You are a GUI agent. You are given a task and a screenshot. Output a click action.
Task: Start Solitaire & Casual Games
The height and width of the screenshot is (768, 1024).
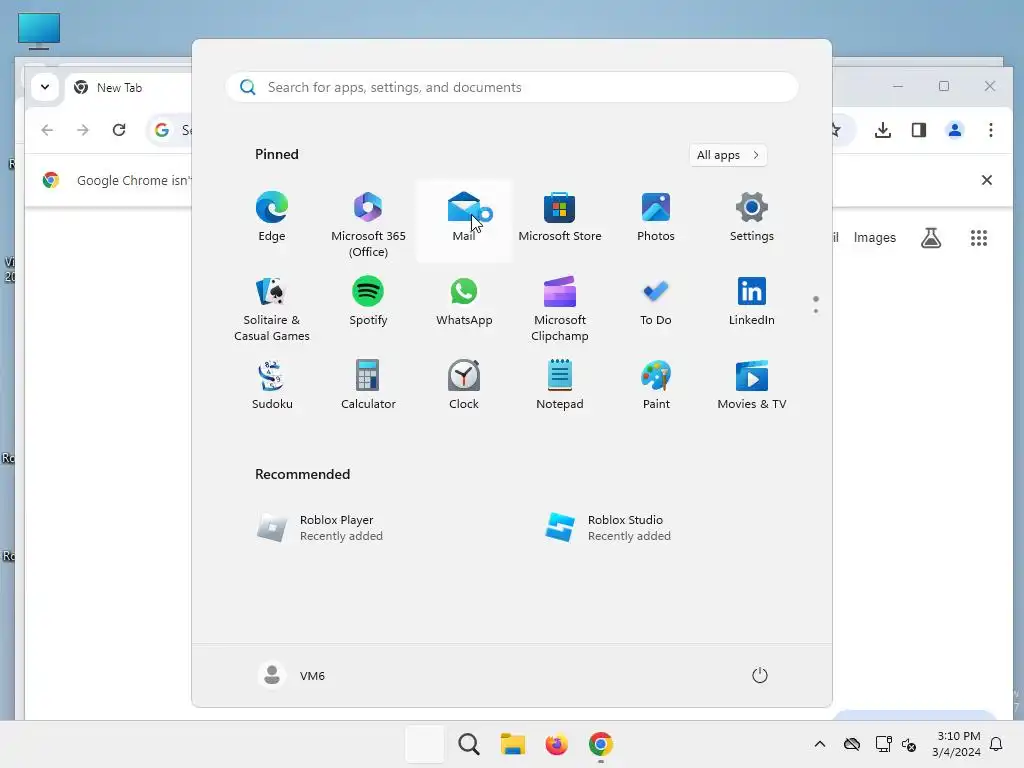point(272,308)
